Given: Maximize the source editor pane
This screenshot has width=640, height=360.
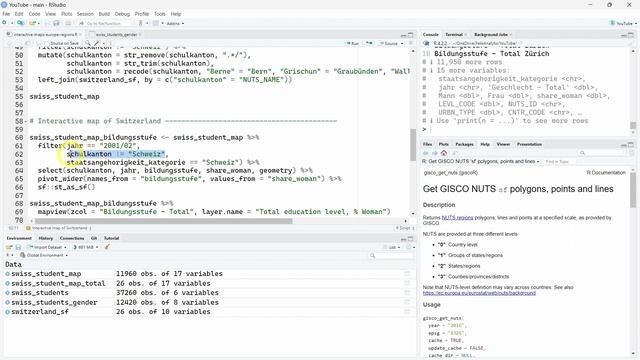Looking at the screenshot, I should (411, 35).
